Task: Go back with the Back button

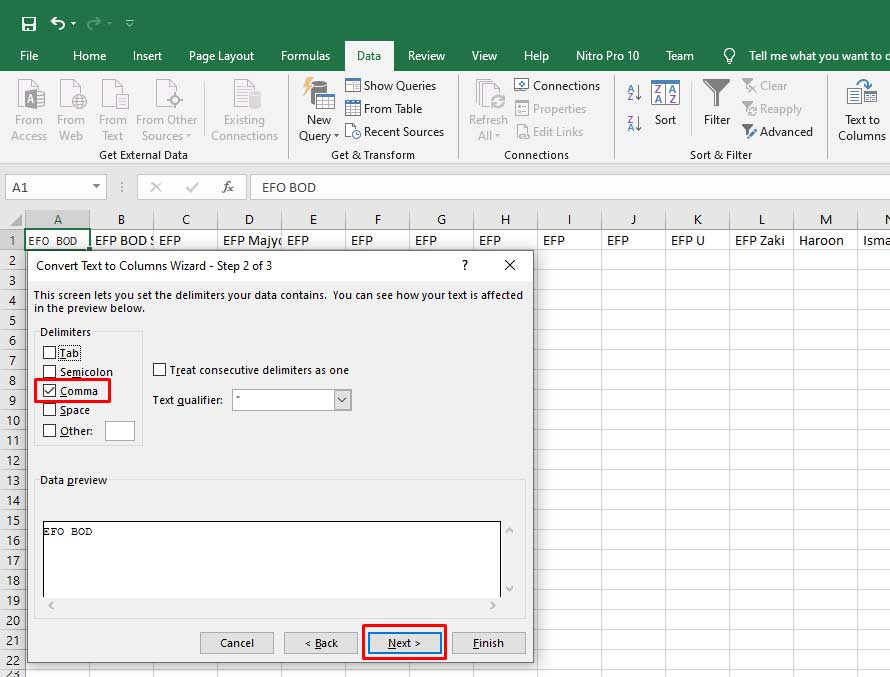Action: pyautogui.click(x=321, y=643)
